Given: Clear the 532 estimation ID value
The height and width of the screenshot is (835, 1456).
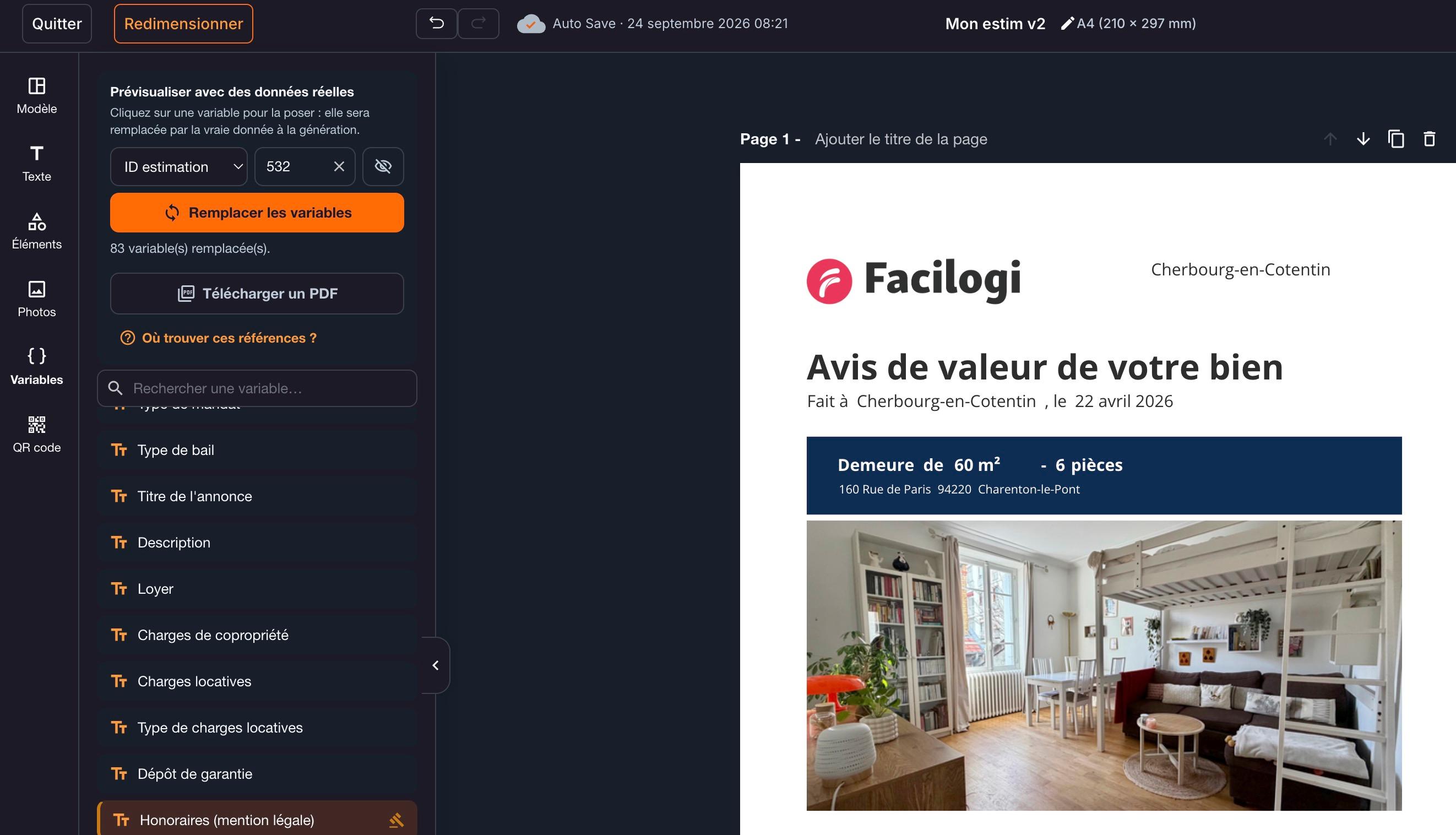Looking at the screenshot, I should click(x=339, y=166).
